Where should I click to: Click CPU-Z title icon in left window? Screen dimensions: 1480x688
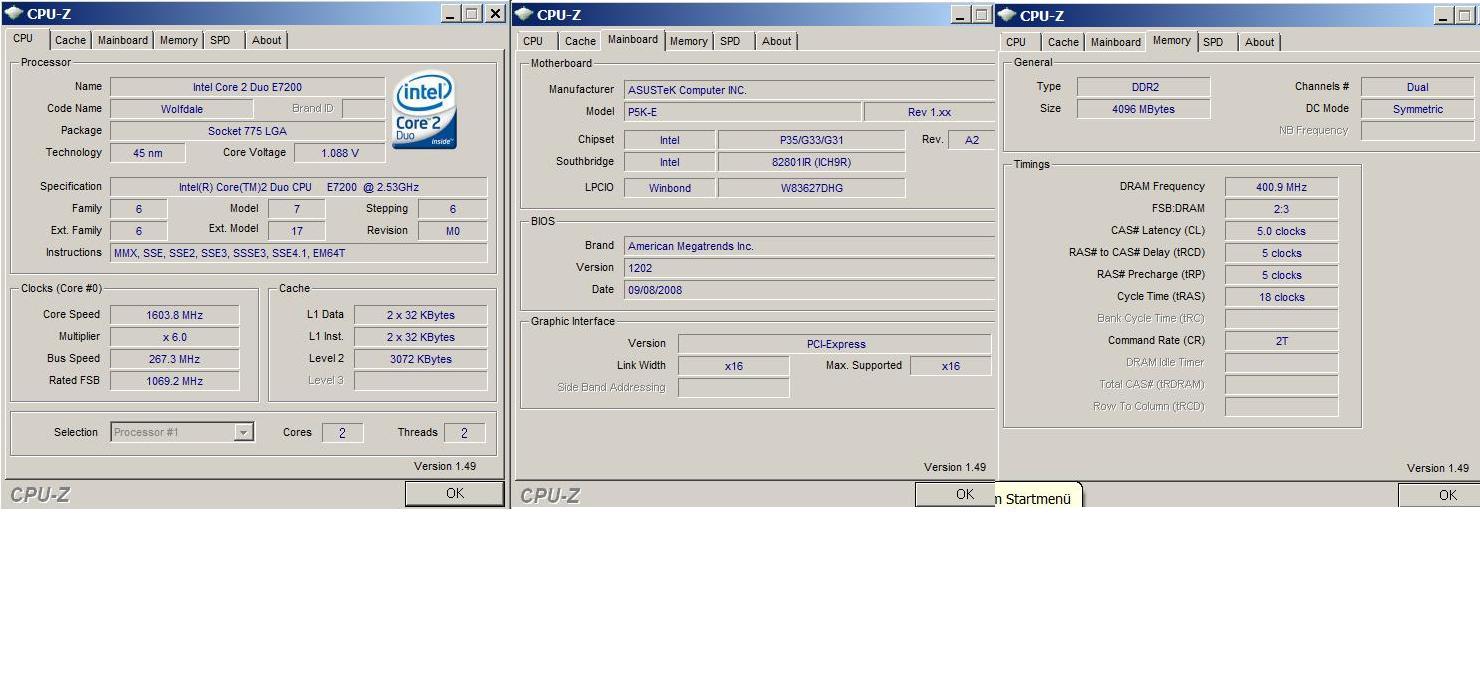coord(14,14)
